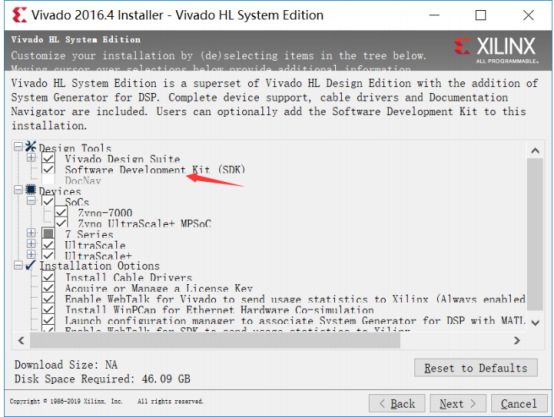
Task: Click Next to continue installation
Action: click(458, 403)
